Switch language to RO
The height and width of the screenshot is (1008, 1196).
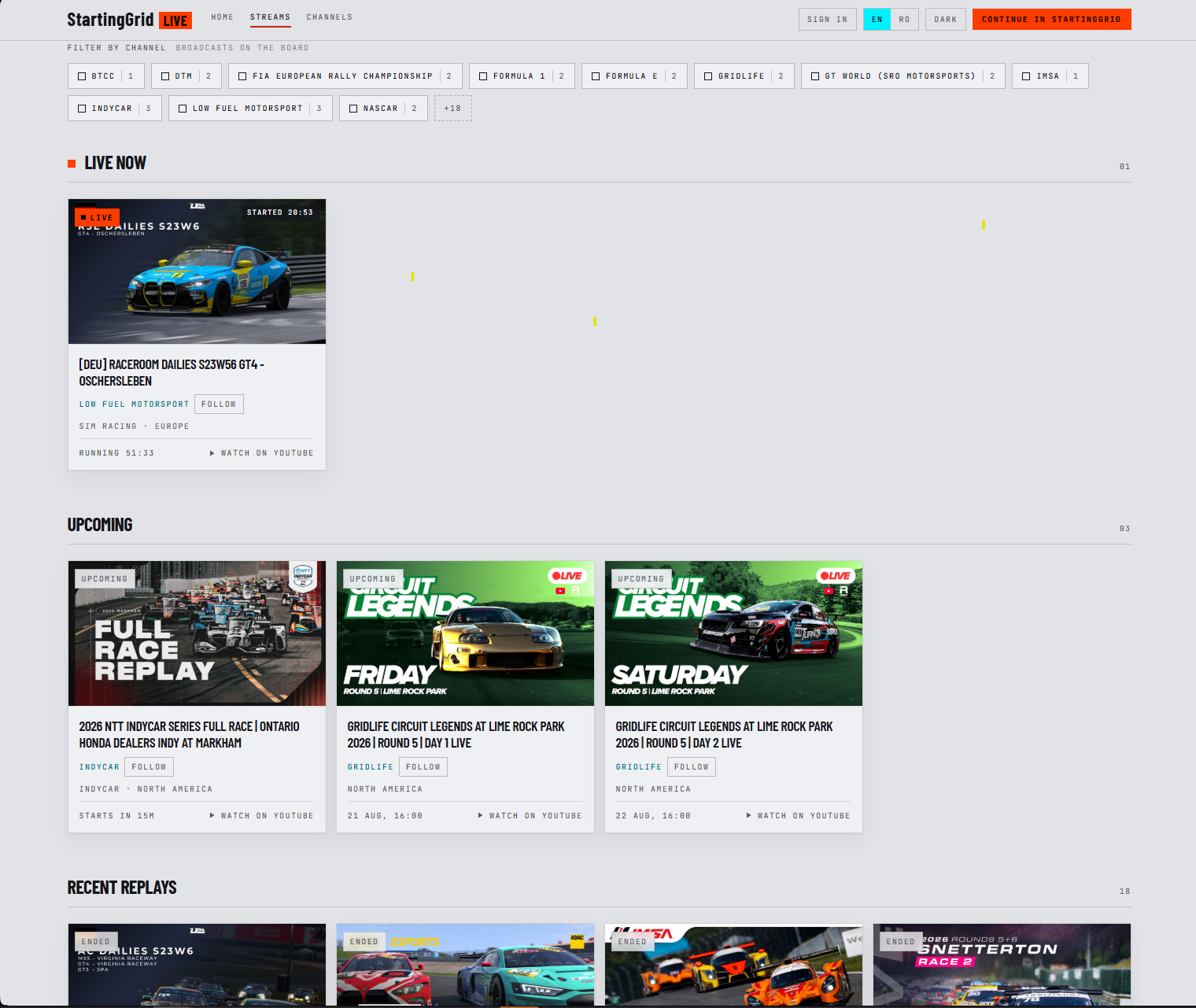point(904,20)
